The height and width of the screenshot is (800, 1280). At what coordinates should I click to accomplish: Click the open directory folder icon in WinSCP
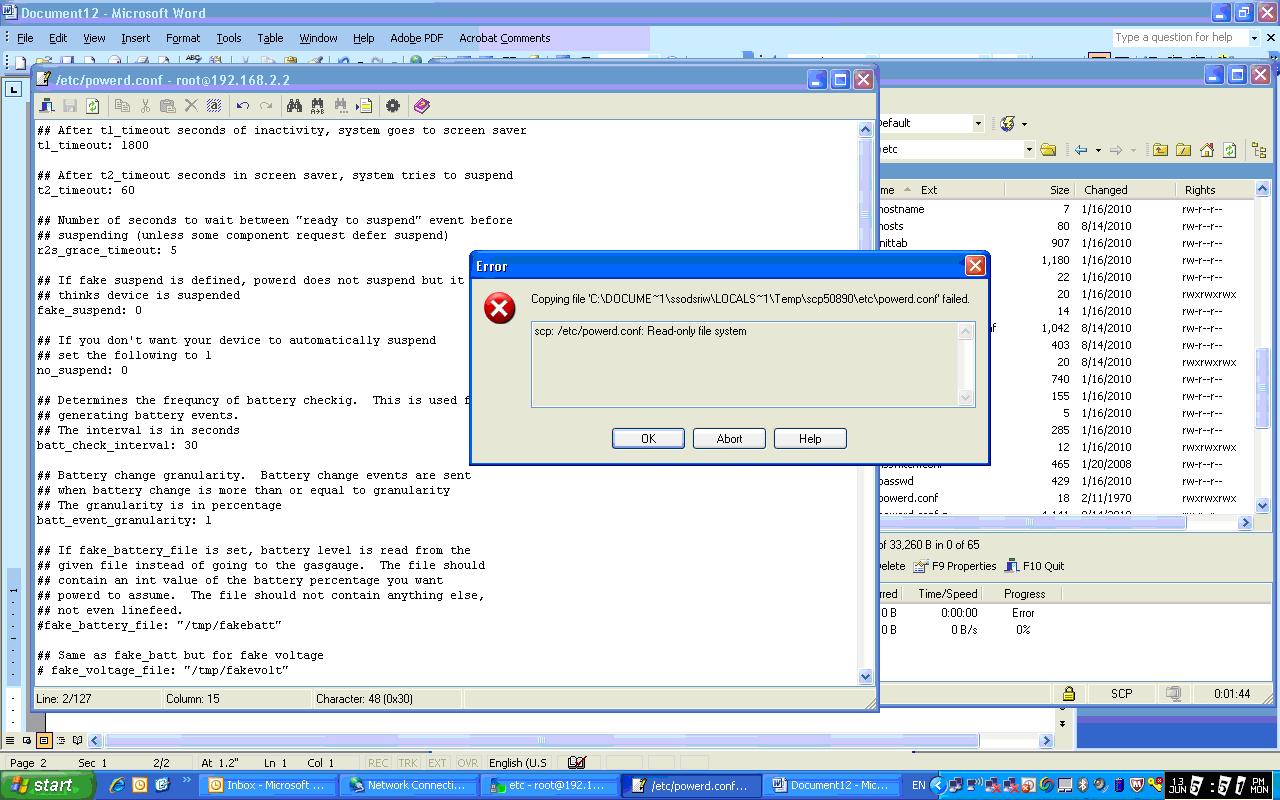click(x=1048, y=150)
